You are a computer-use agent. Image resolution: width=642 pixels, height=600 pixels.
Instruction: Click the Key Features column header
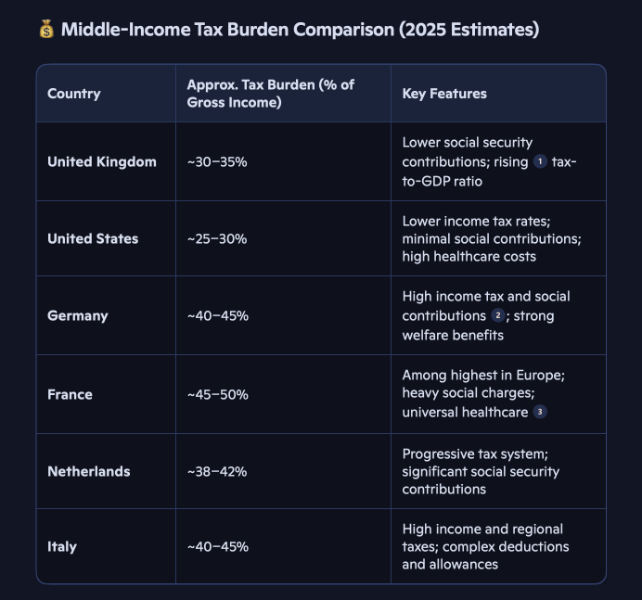coord(444,94)
